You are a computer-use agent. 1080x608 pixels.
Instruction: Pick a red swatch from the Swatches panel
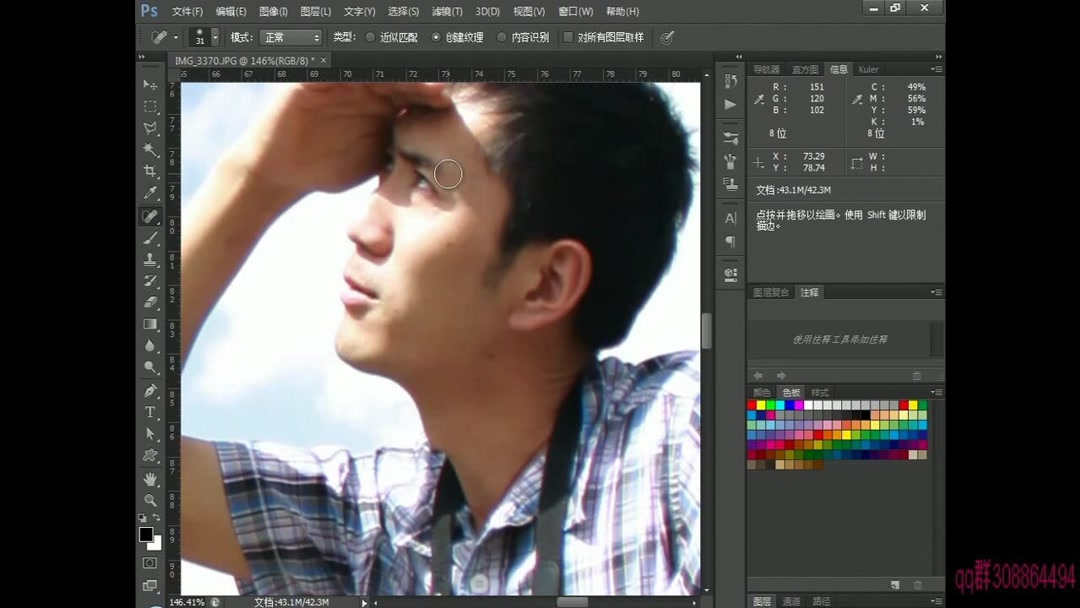point(753,404)
